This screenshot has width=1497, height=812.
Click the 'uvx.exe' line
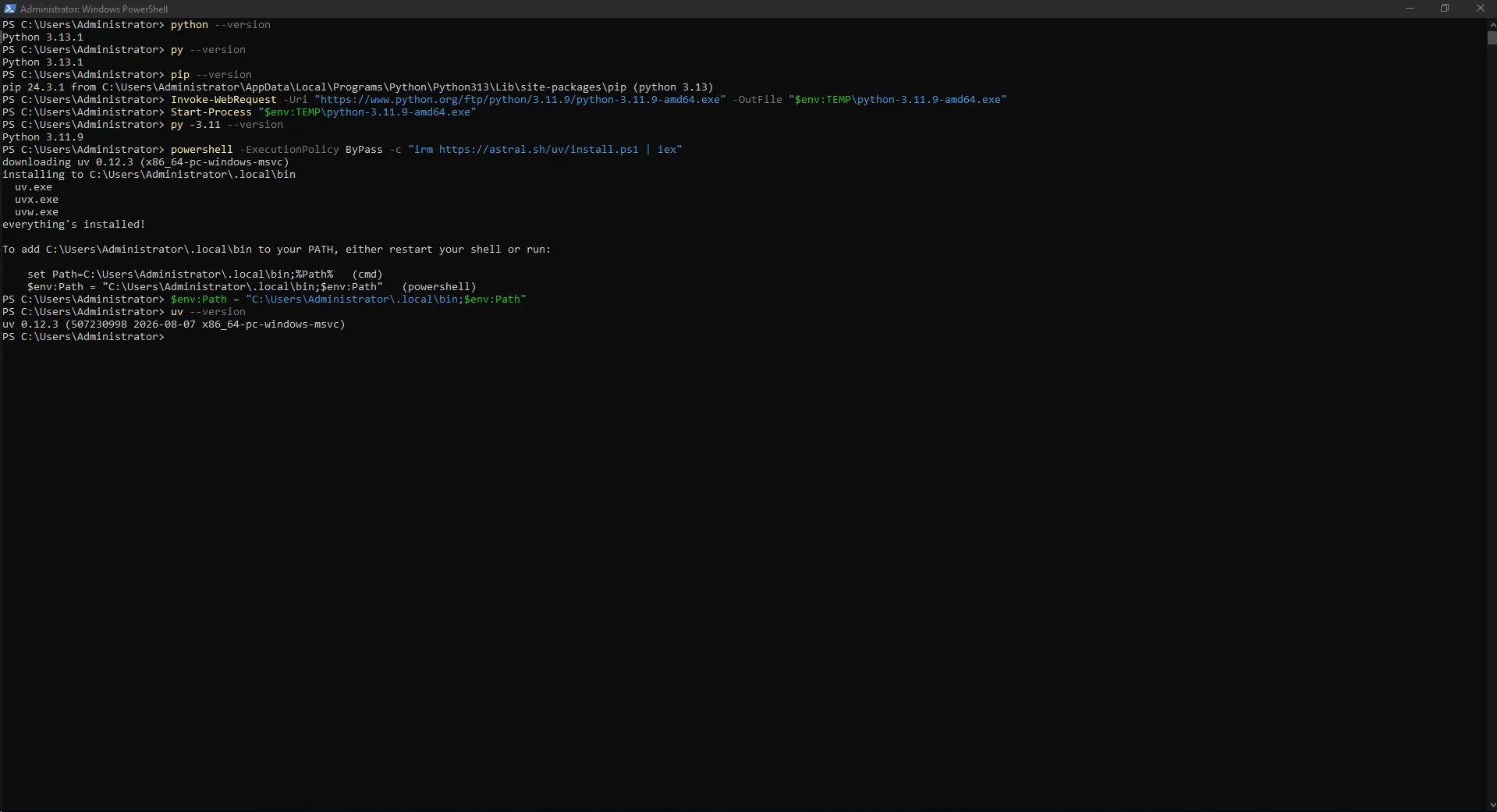37,200
